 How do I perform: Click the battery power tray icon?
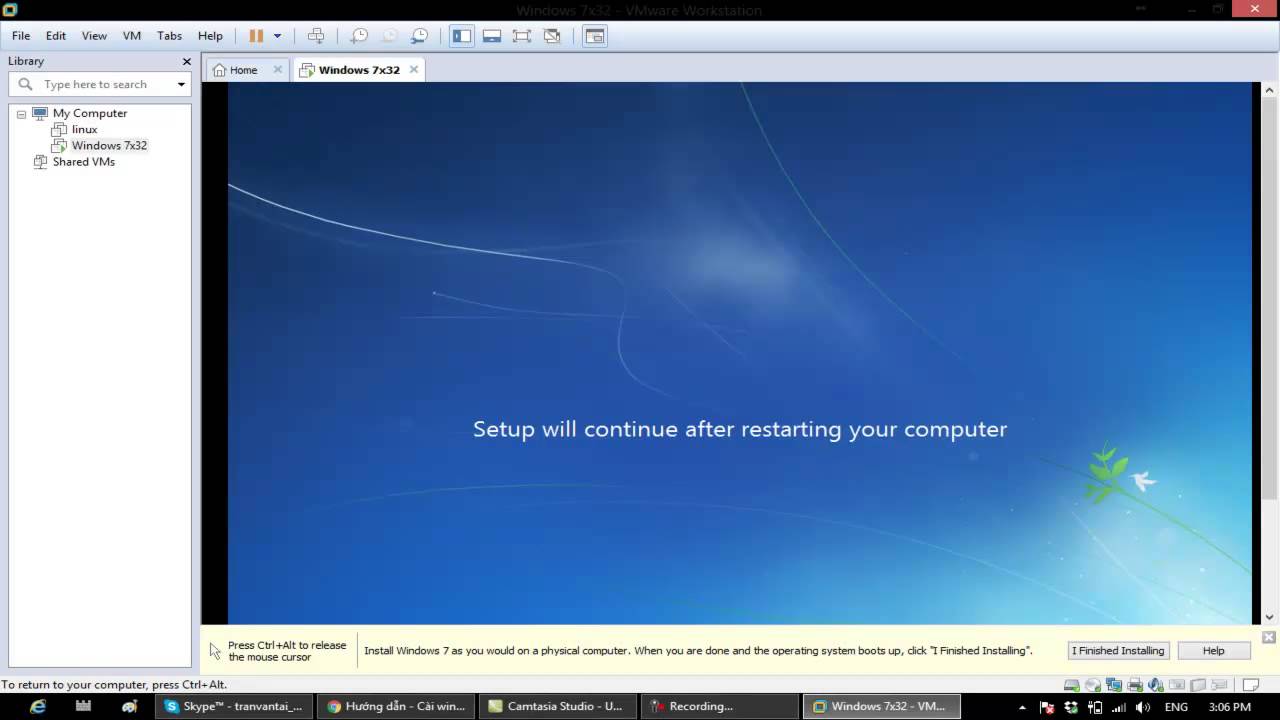pos(1096,707)
